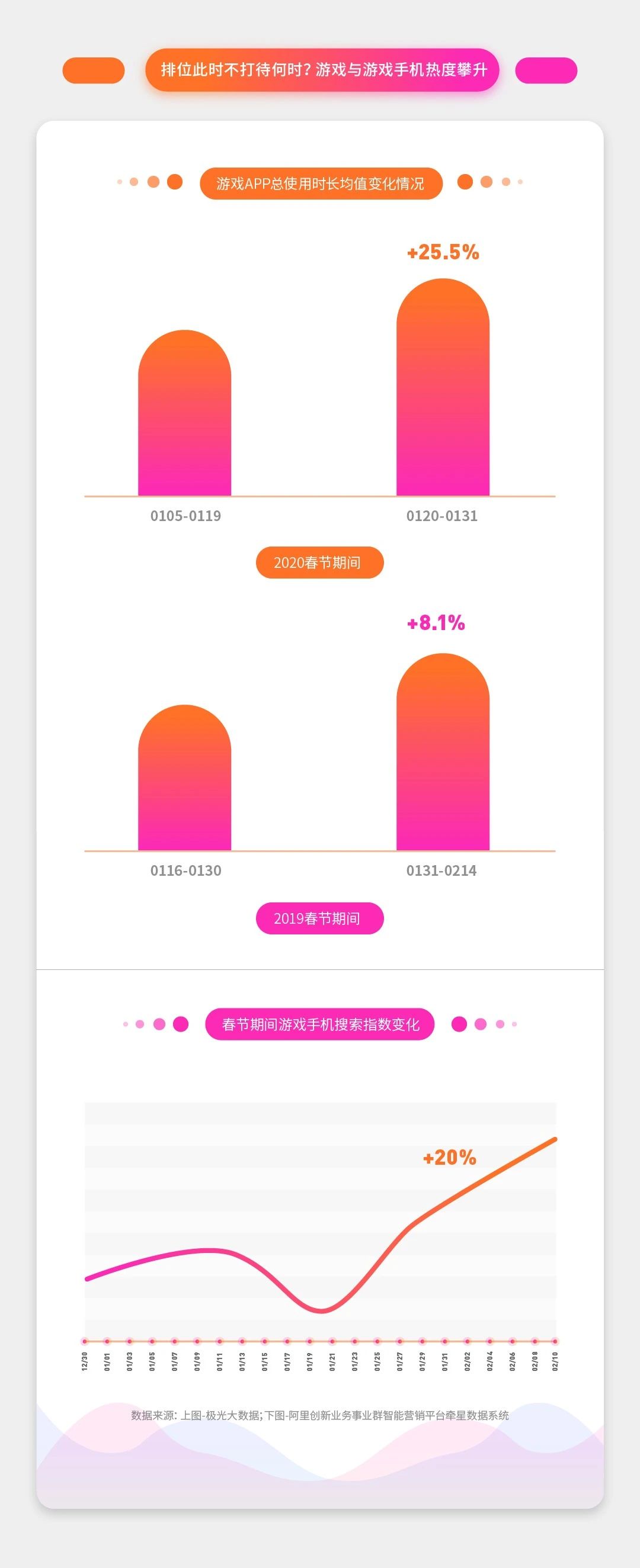The height and width of the screenshot is (1568, 640).
Task: Click the 数据来源 data source footnote
Action: [319, 1415]
